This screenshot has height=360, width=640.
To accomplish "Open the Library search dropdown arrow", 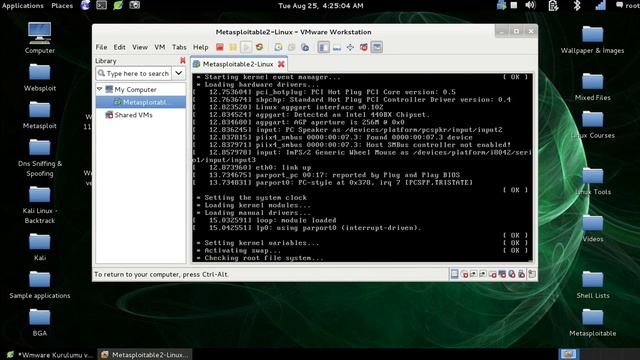I will pyautogui.click(x=178, y=73).
